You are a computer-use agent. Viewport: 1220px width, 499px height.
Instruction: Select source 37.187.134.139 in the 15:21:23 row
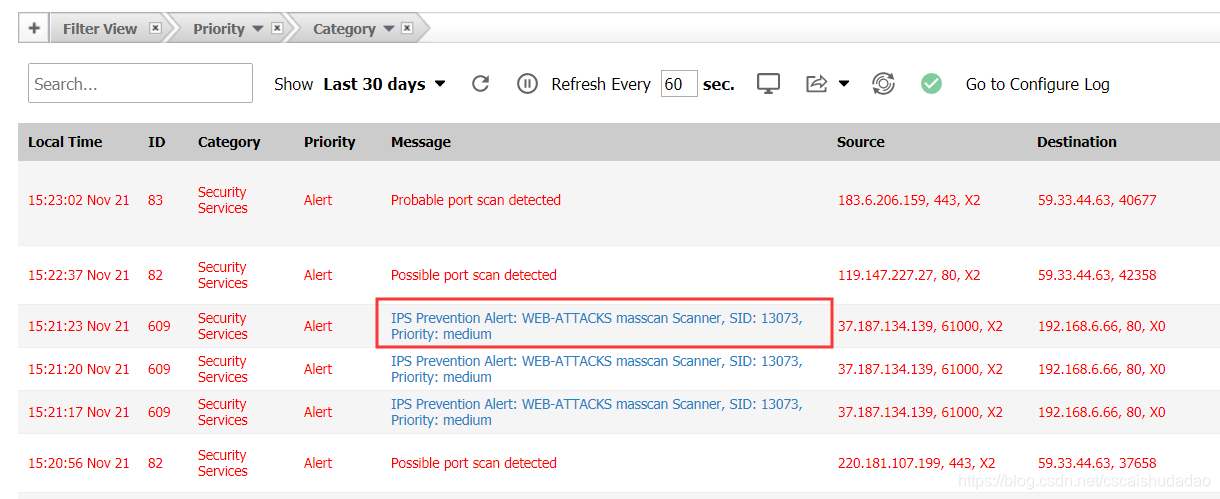click(x=920, y=326)
